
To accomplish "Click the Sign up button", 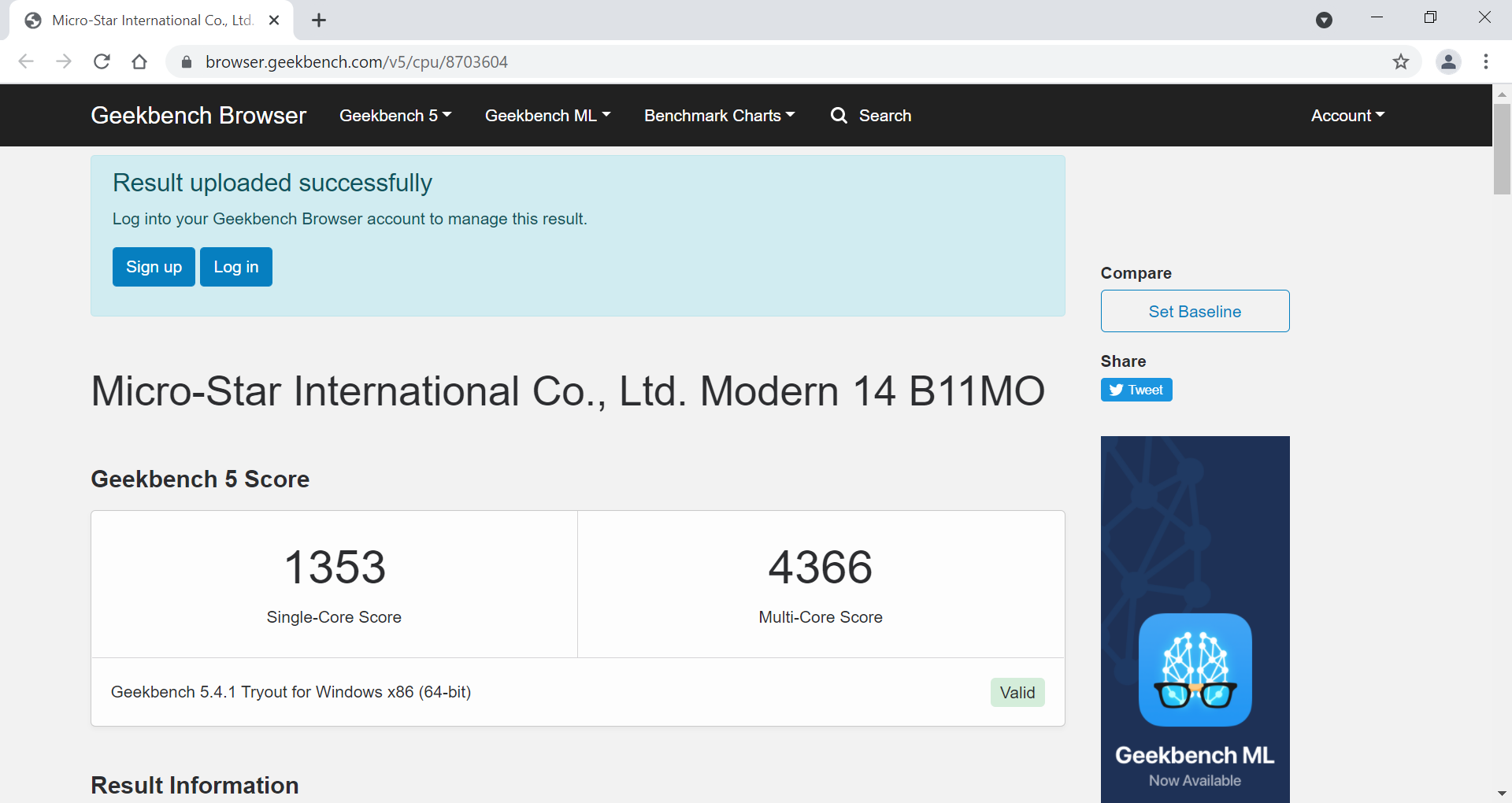I will click(x=154, y=267).
